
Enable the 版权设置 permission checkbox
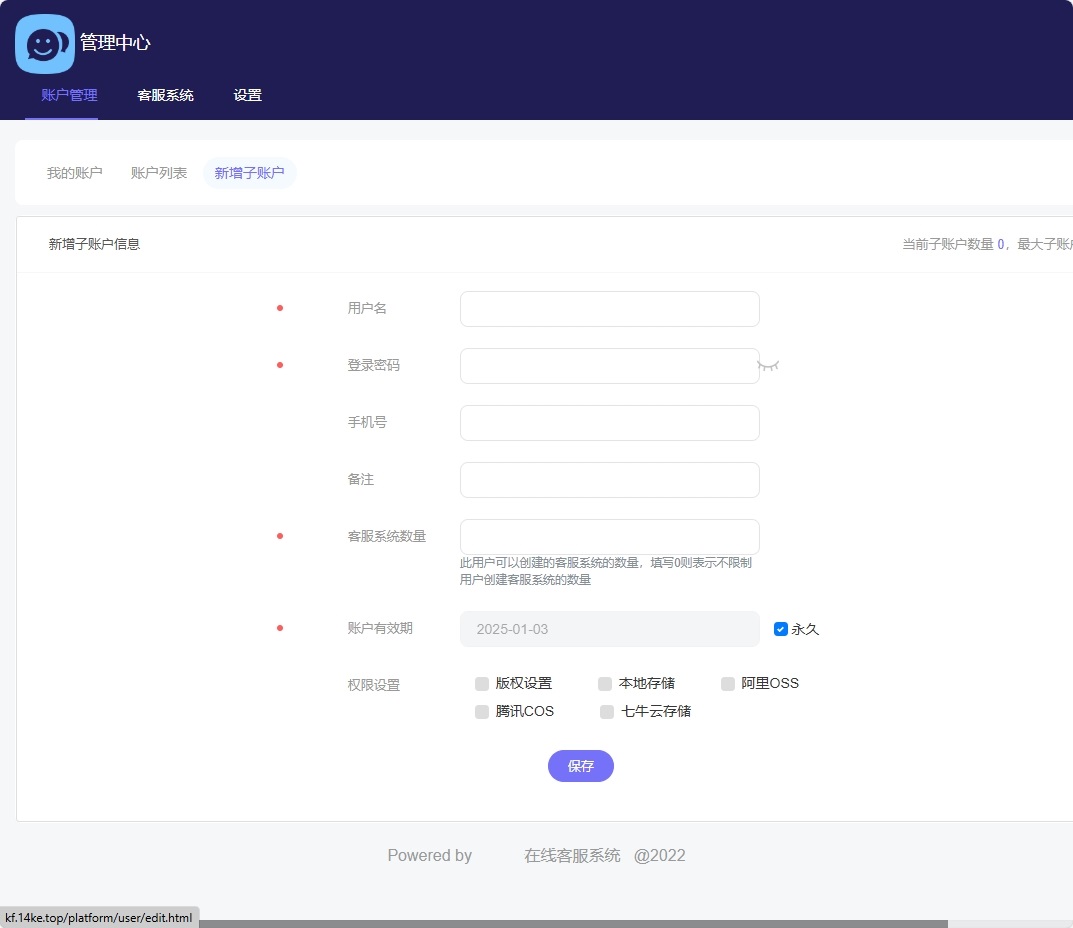tap(482, 684)
